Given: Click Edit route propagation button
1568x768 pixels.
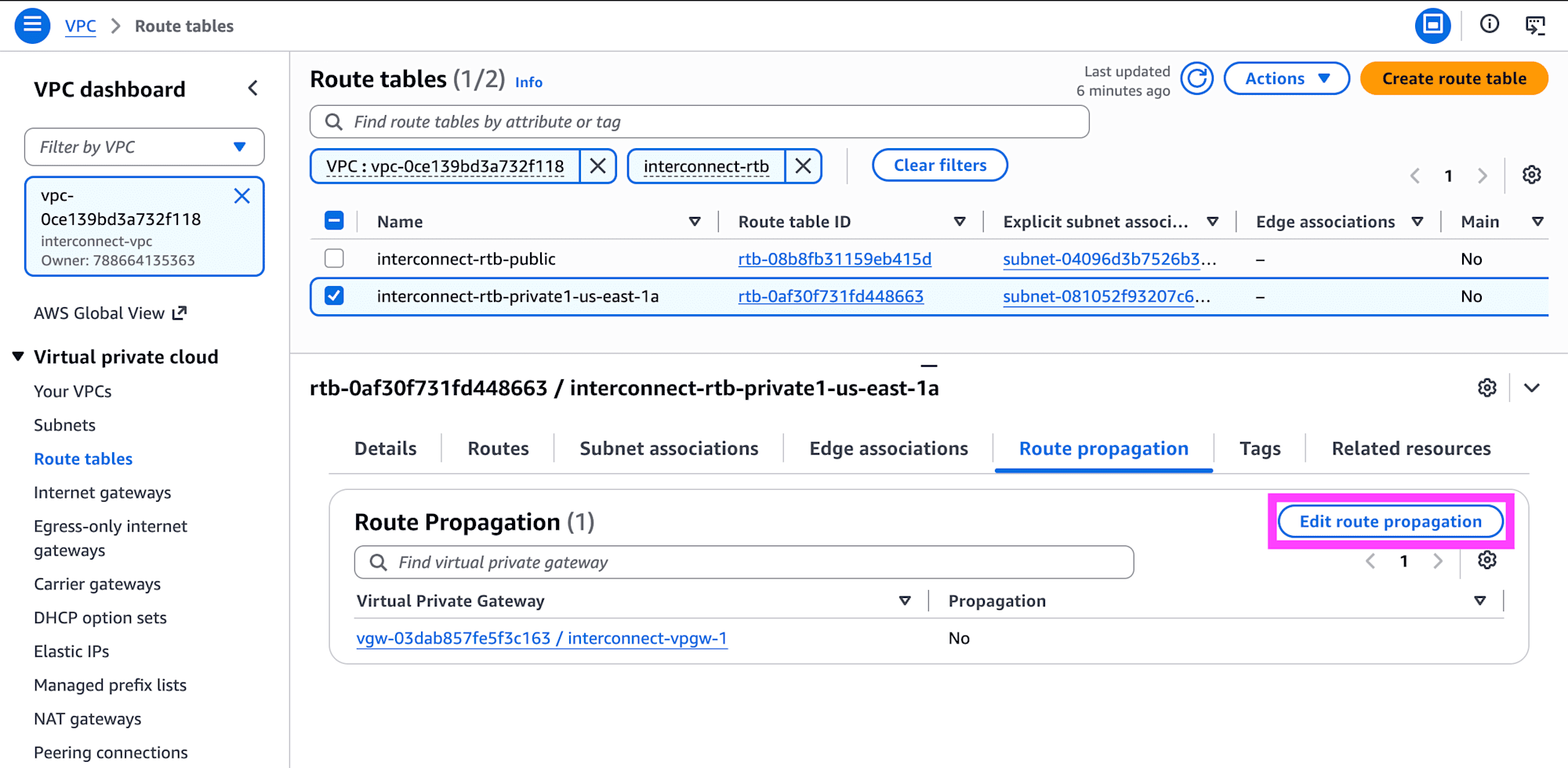Looking at the screenshot, I should 1391,522.
